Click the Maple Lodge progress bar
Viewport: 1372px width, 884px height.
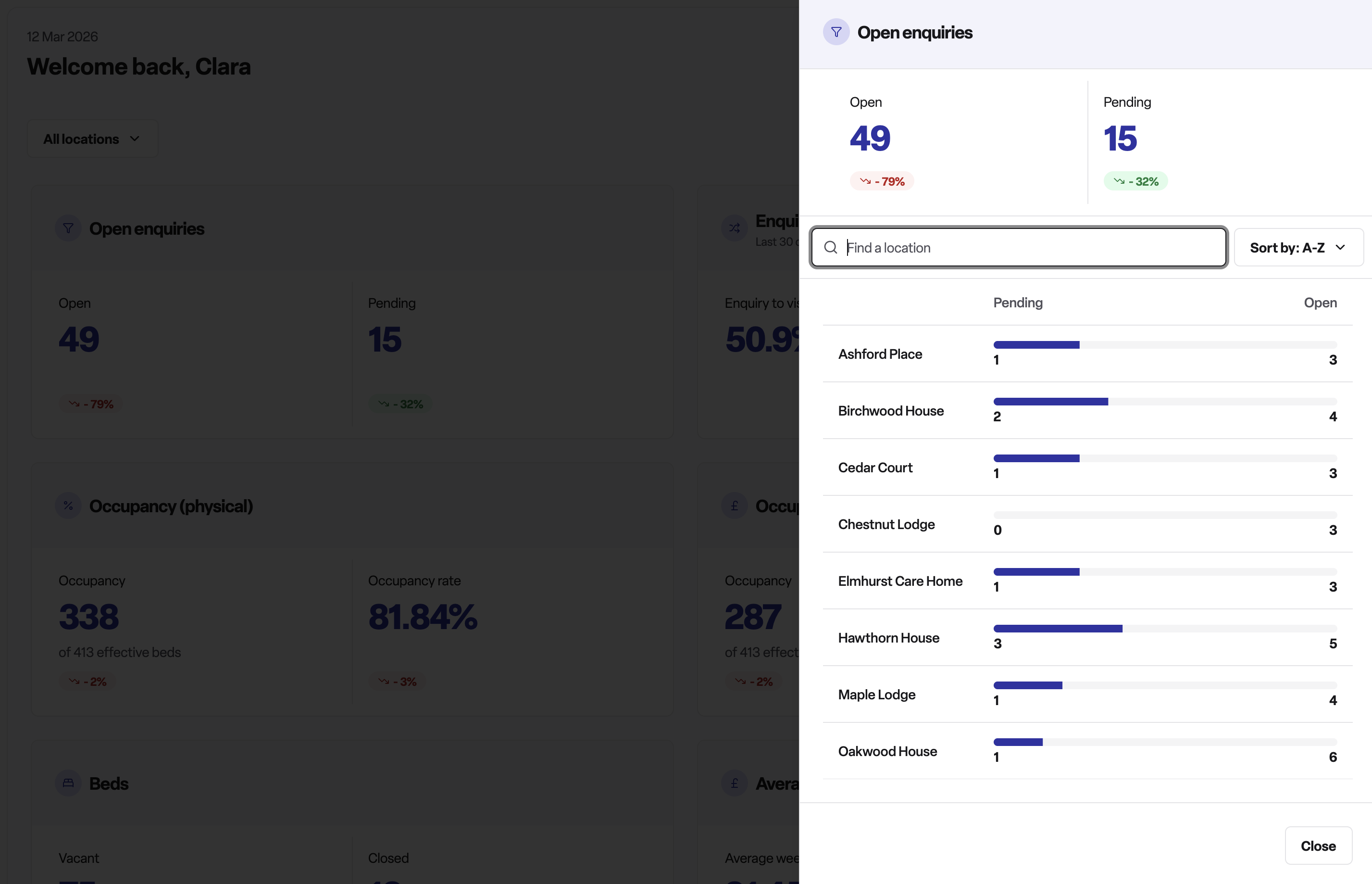click(1165, 685)
